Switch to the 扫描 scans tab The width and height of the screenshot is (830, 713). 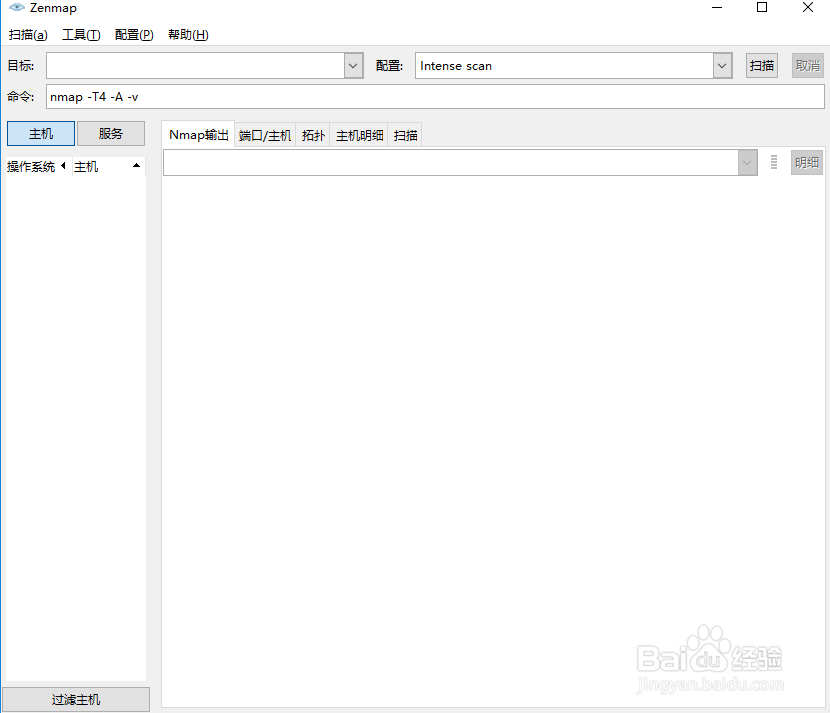(405, 136)
